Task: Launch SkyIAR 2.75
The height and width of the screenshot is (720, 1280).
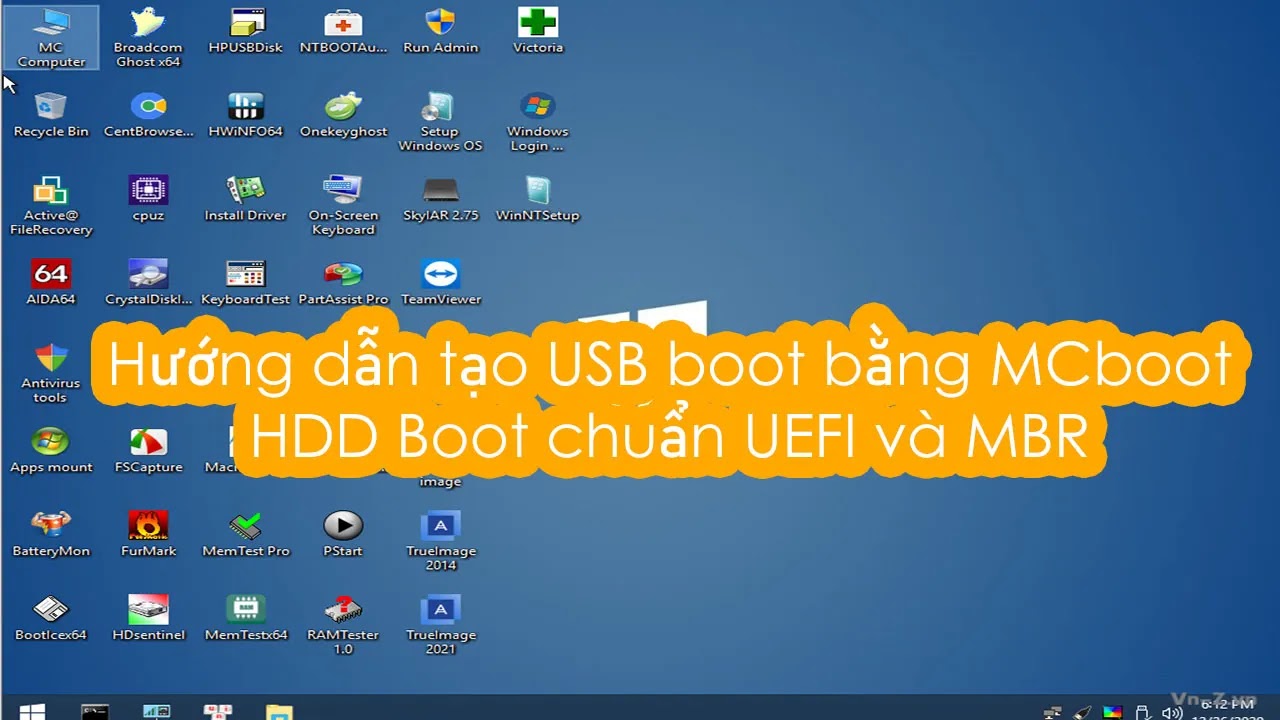Action: 441,198
